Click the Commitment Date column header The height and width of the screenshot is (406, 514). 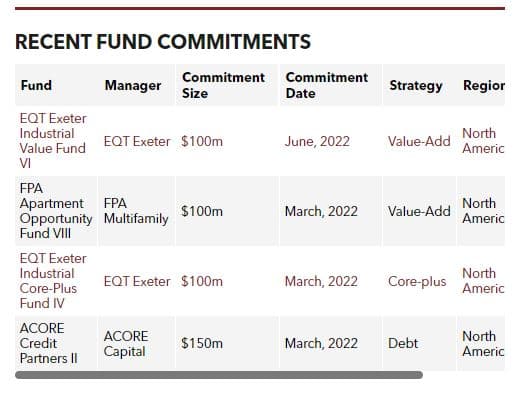click(x=327, y=85)
